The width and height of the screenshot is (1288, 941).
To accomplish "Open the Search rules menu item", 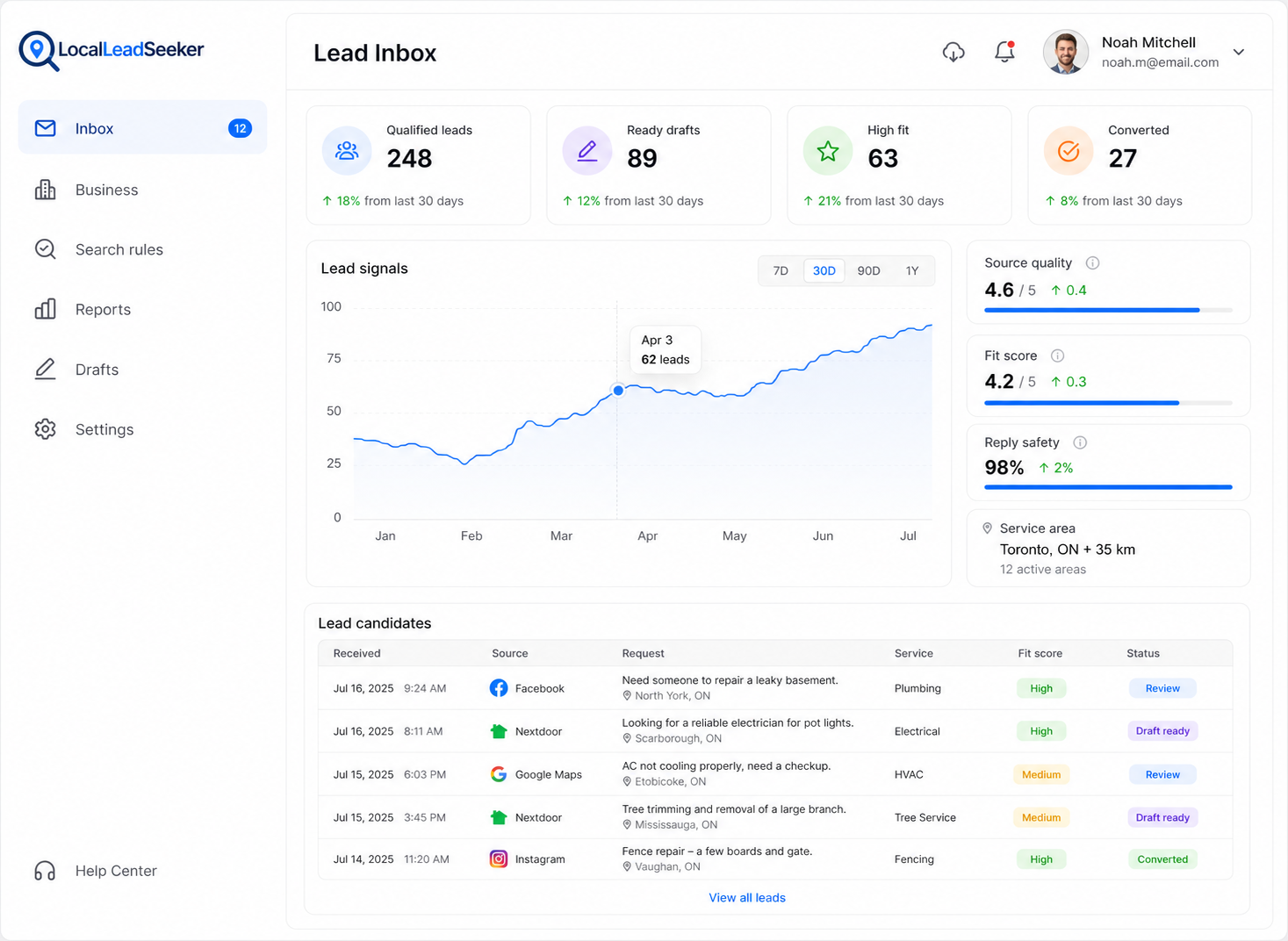I will 142,249.
